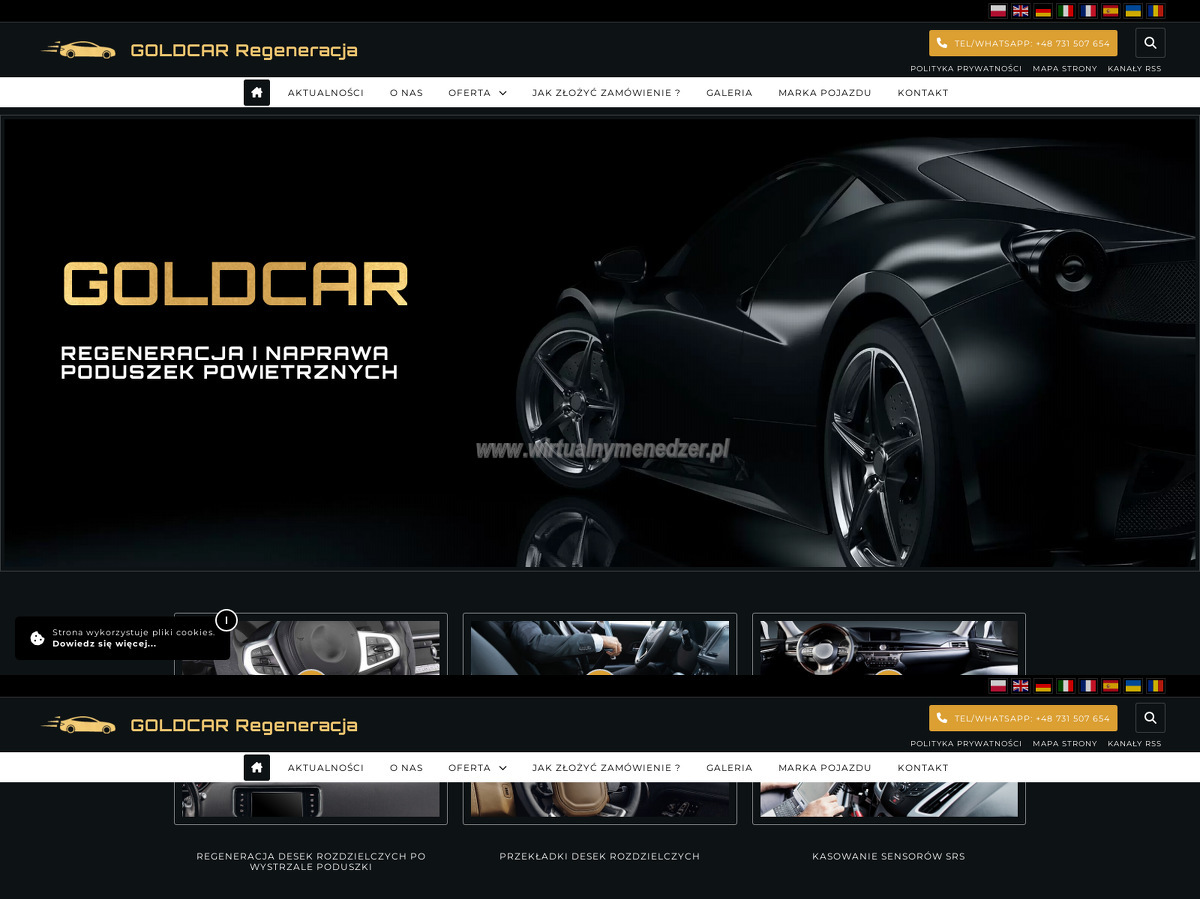Open 'Kasowanie sensorów SRS' link
Image resolution: width=1200 pixels, height=899 pixels.
click(889, 856)
